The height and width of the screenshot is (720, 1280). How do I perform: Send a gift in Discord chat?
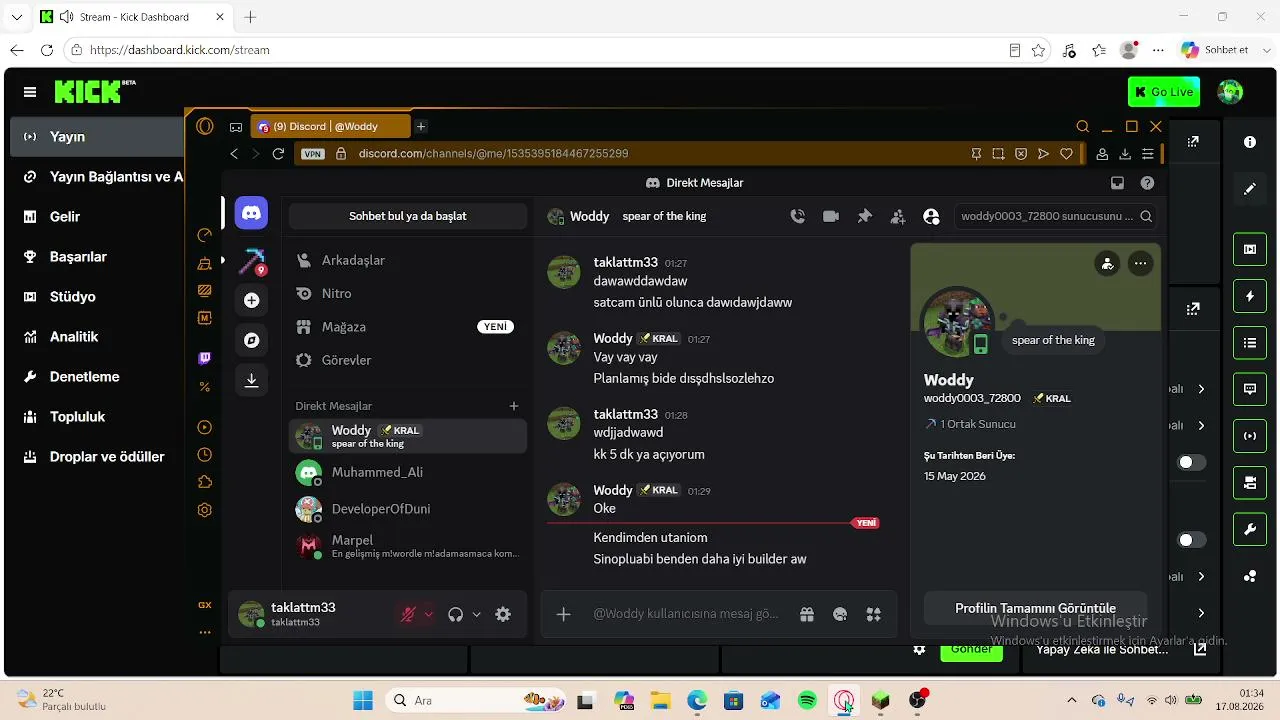[807, 614]
